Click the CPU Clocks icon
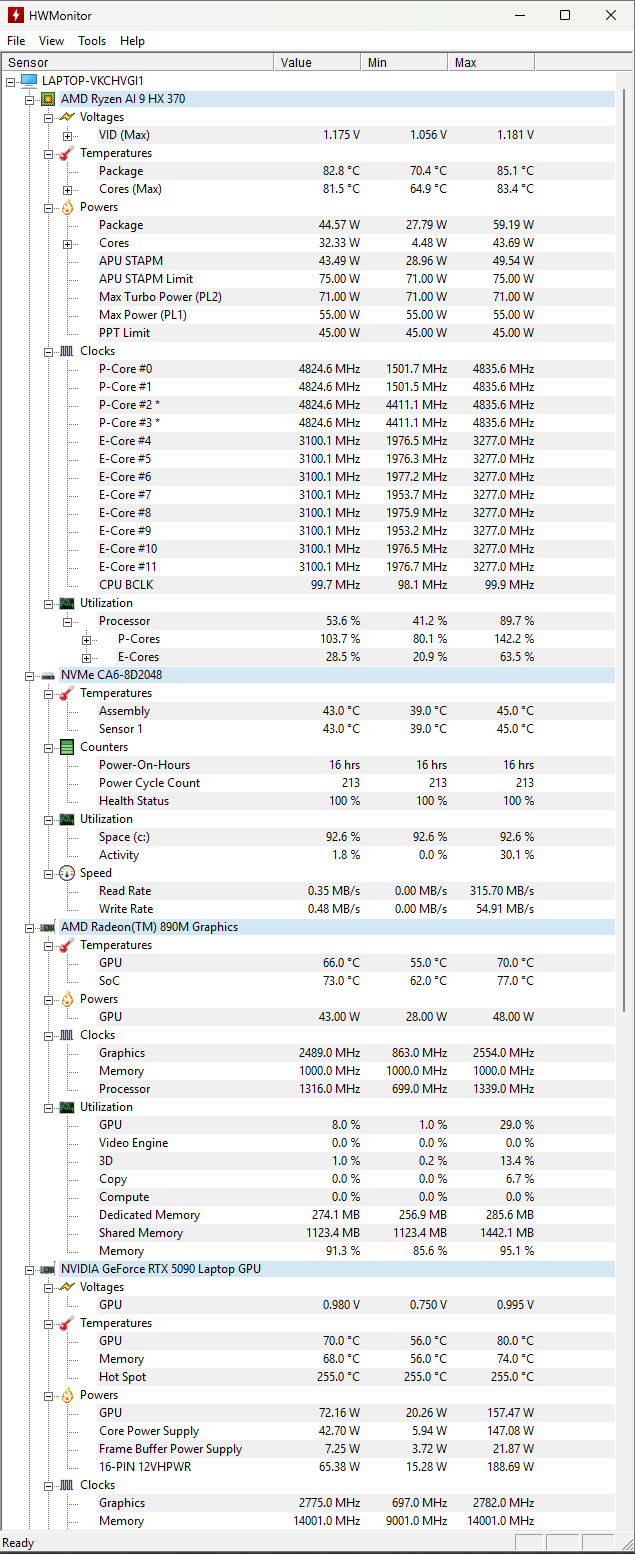Image resolution: width=635 pixels, height=1554 pixels. 67,351
